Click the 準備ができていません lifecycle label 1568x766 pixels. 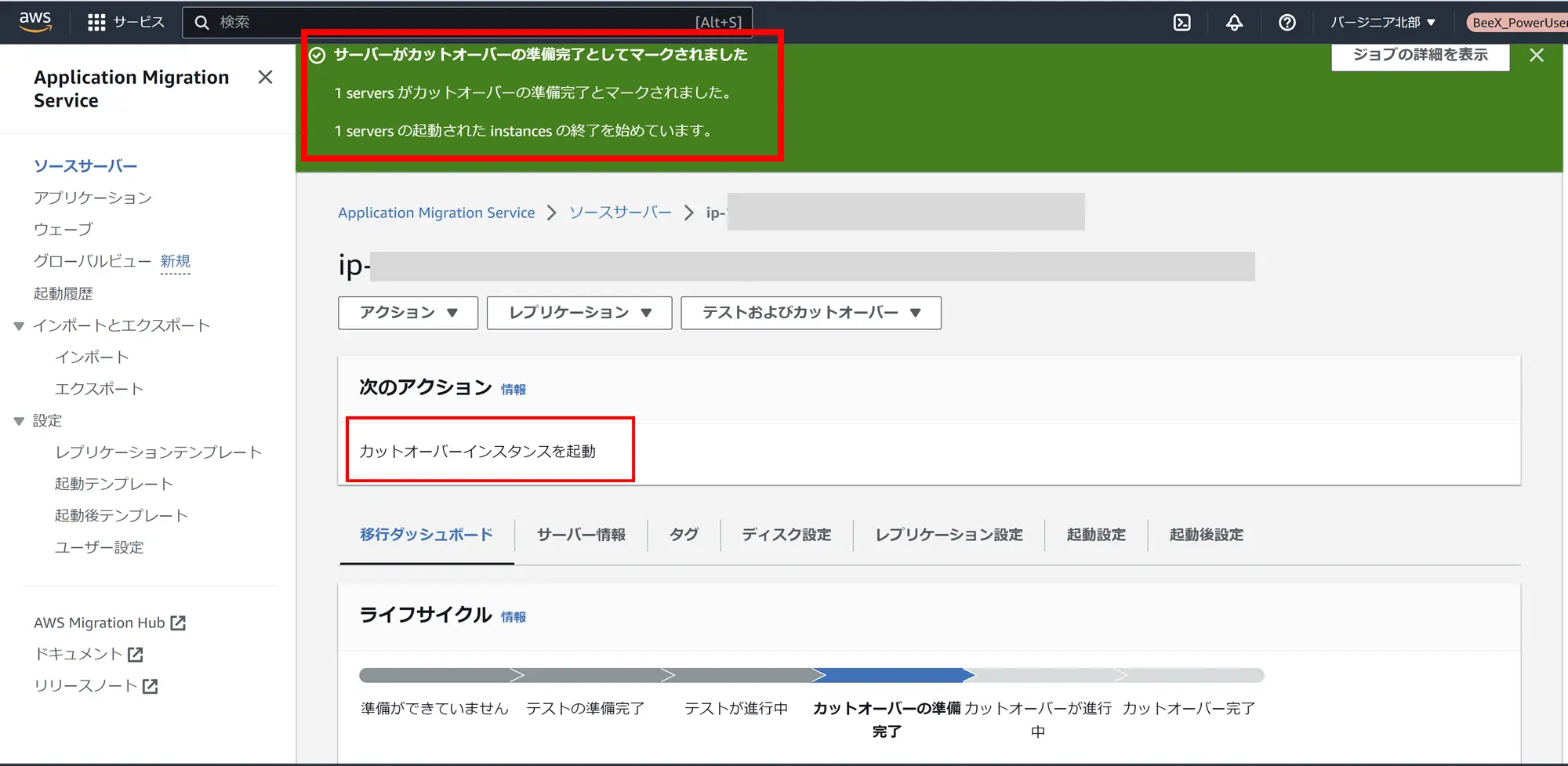coord(434,708)
